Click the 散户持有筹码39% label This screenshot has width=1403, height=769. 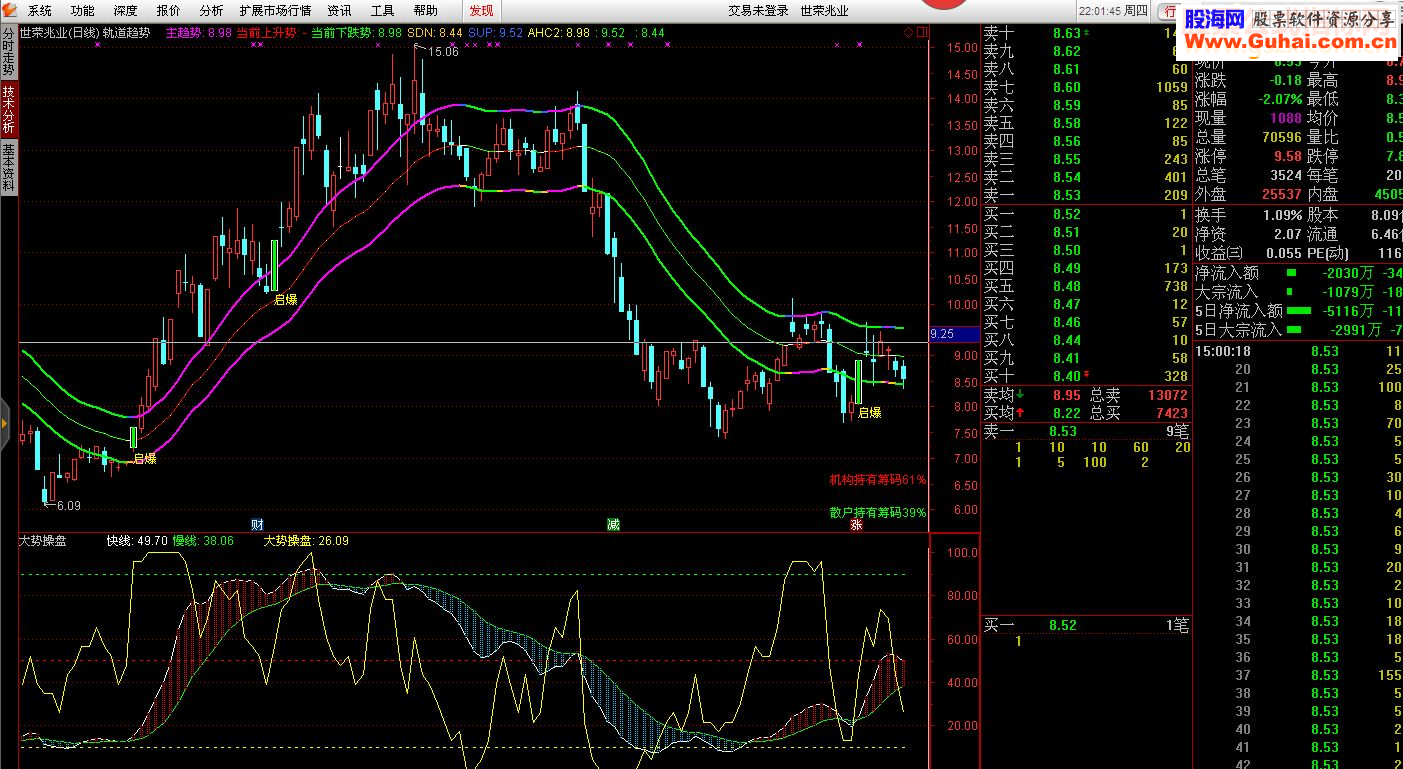[x=878, y=512]
